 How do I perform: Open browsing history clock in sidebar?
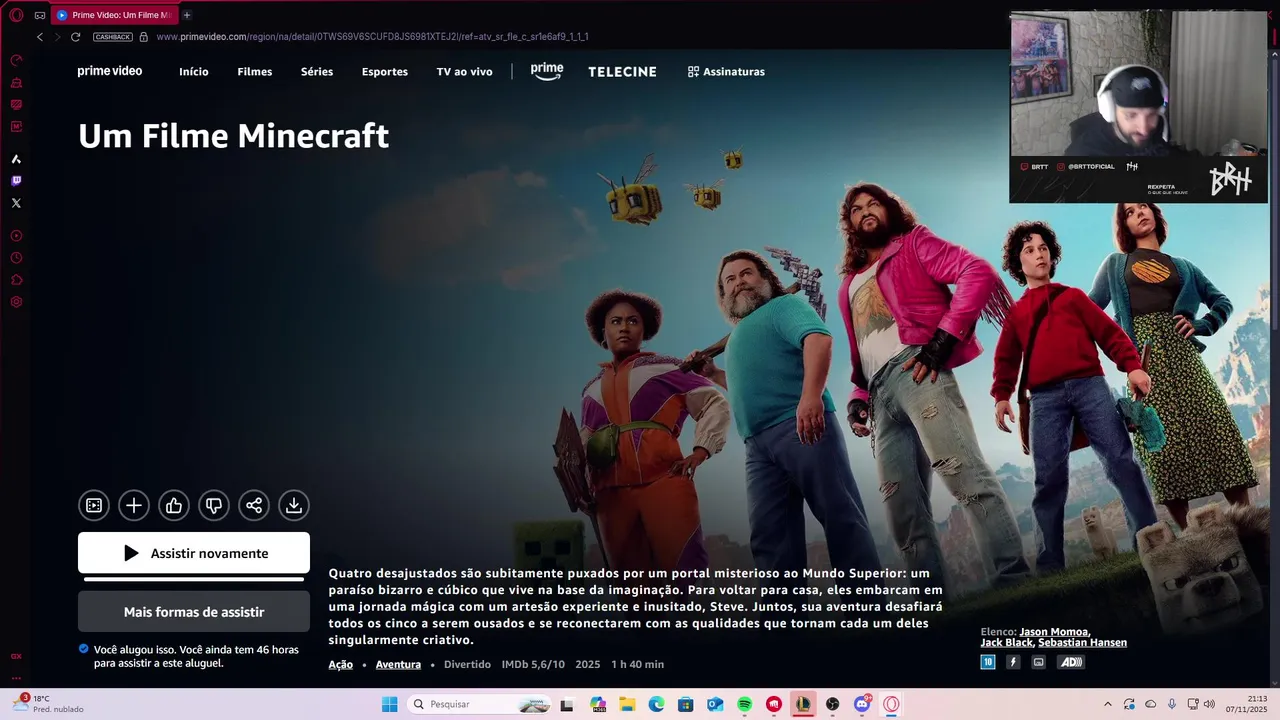coord(16,258)
